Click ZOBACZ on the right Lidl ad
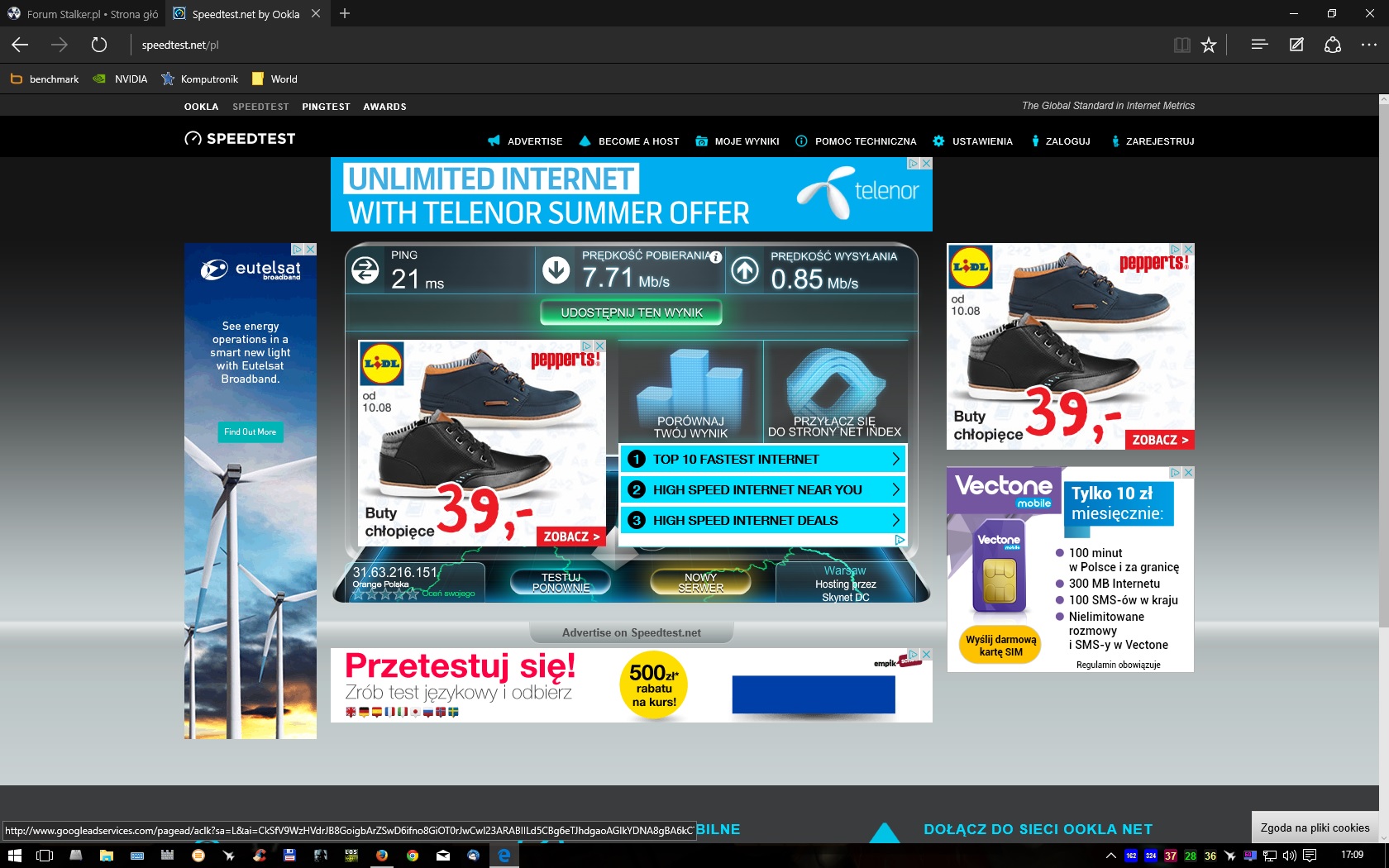 coord(1160,440)
